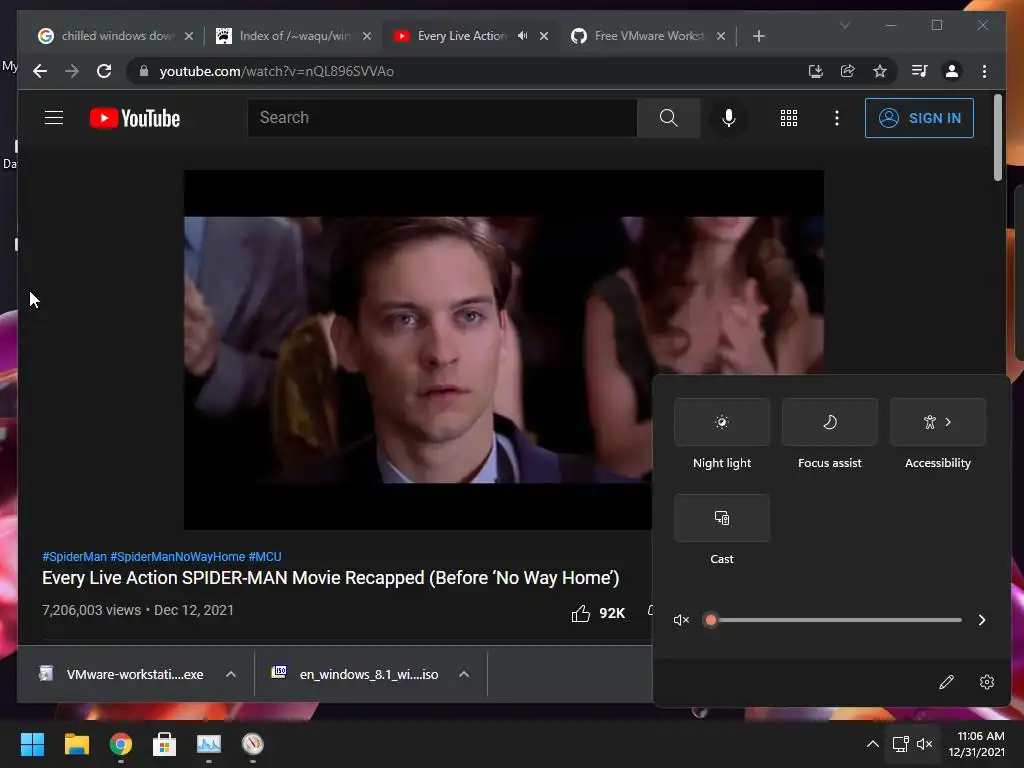This screenshot has width=1024, height=768.
Task: Click the address bar lock icon
Action: point(144,71)
